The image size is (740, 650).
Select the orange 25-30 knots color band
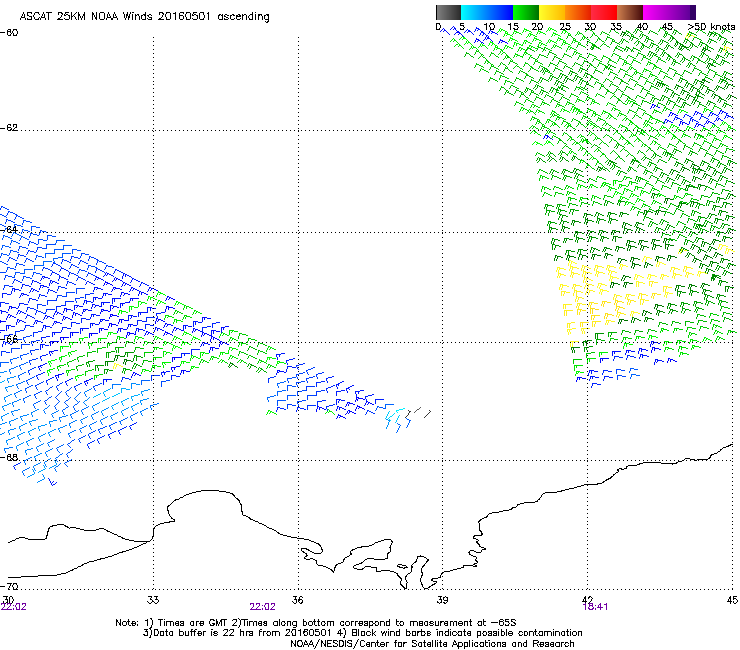click(578, 12)
